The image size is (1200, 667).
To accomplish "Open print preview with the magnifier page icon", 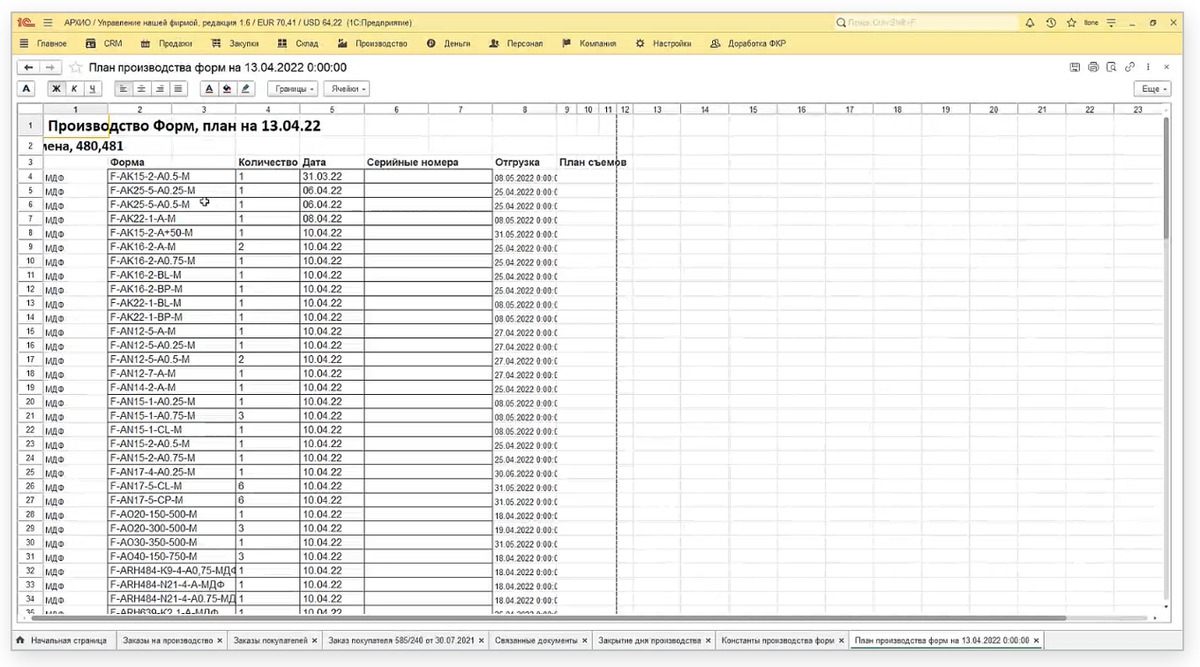I will point(1111,67).
